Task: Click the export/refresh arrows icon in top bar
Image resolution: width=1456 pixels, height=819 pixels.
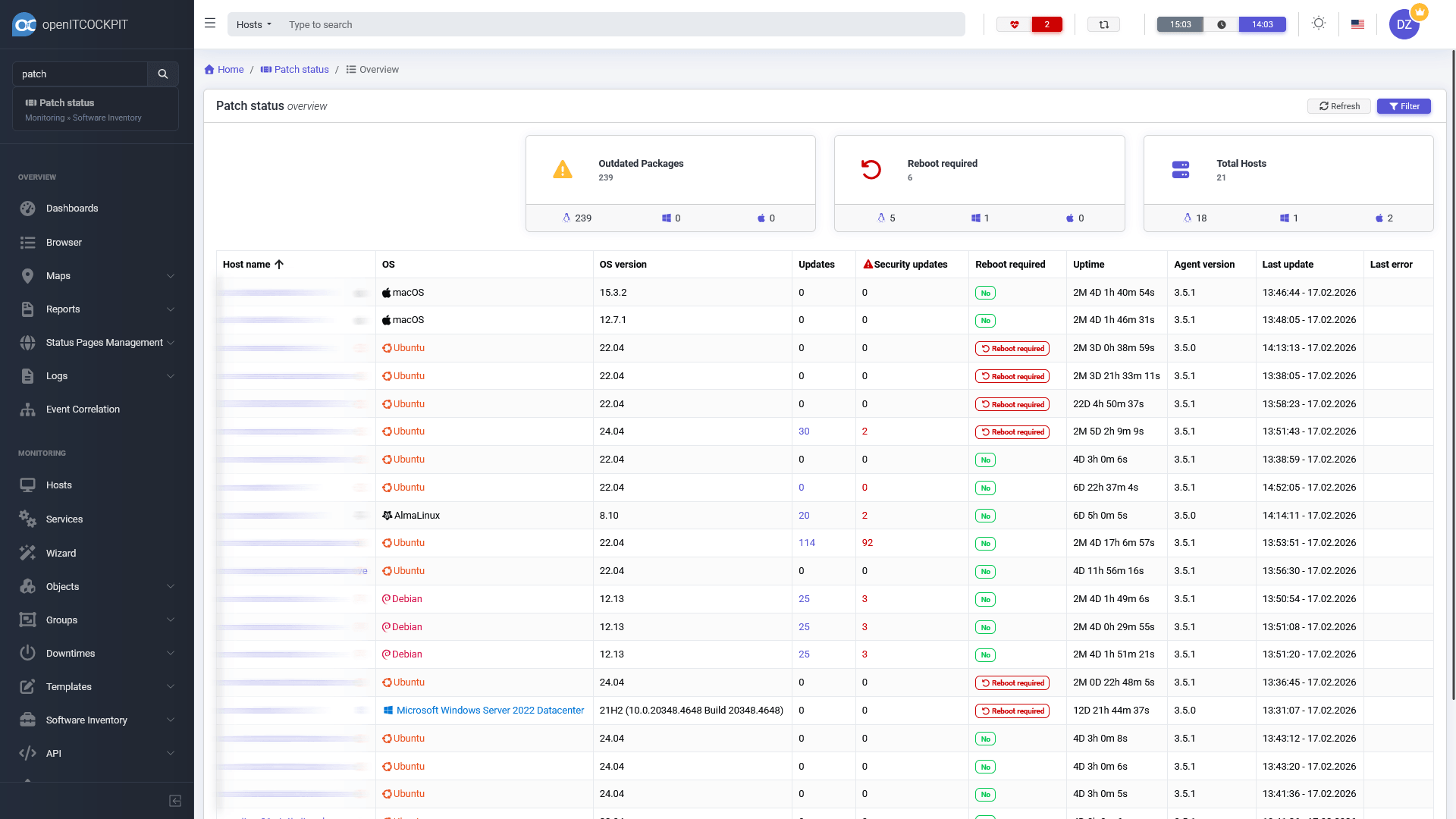Action: click(x=1103, y=24)
